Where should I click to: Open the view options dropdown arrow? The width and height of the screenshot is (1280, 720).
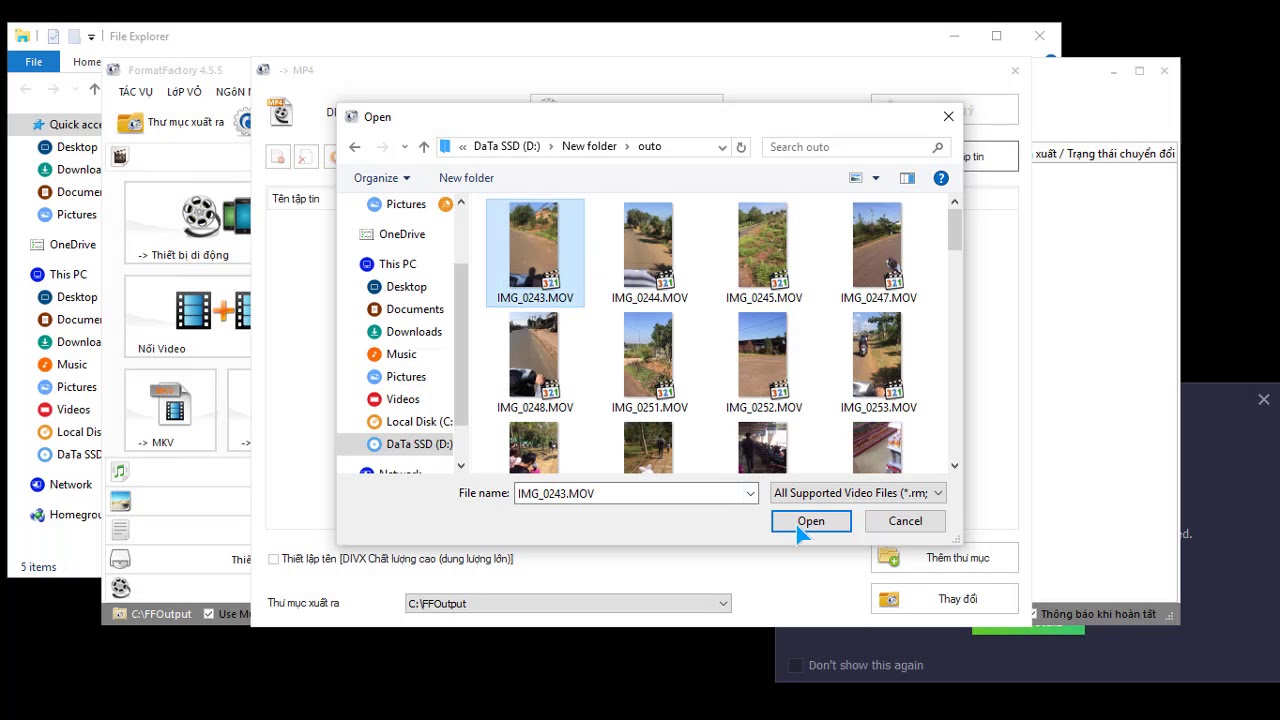[876, 178]
